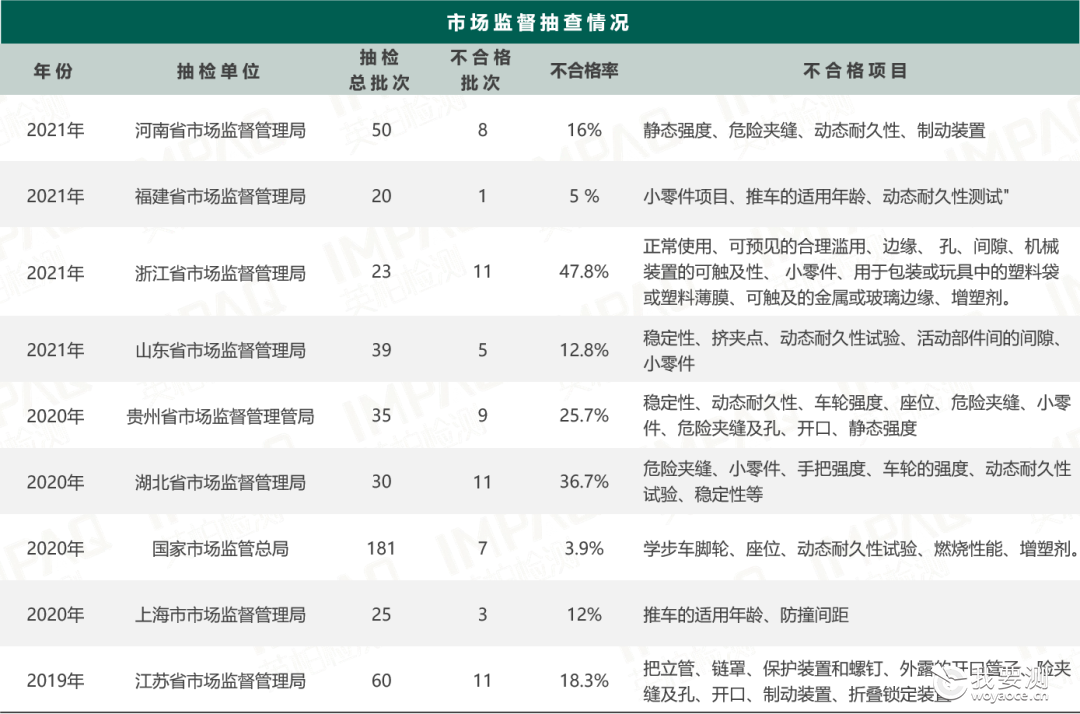Screen dimensions: 1080x714
Task: Select total batches value 23
Action: tap(382, 271)
